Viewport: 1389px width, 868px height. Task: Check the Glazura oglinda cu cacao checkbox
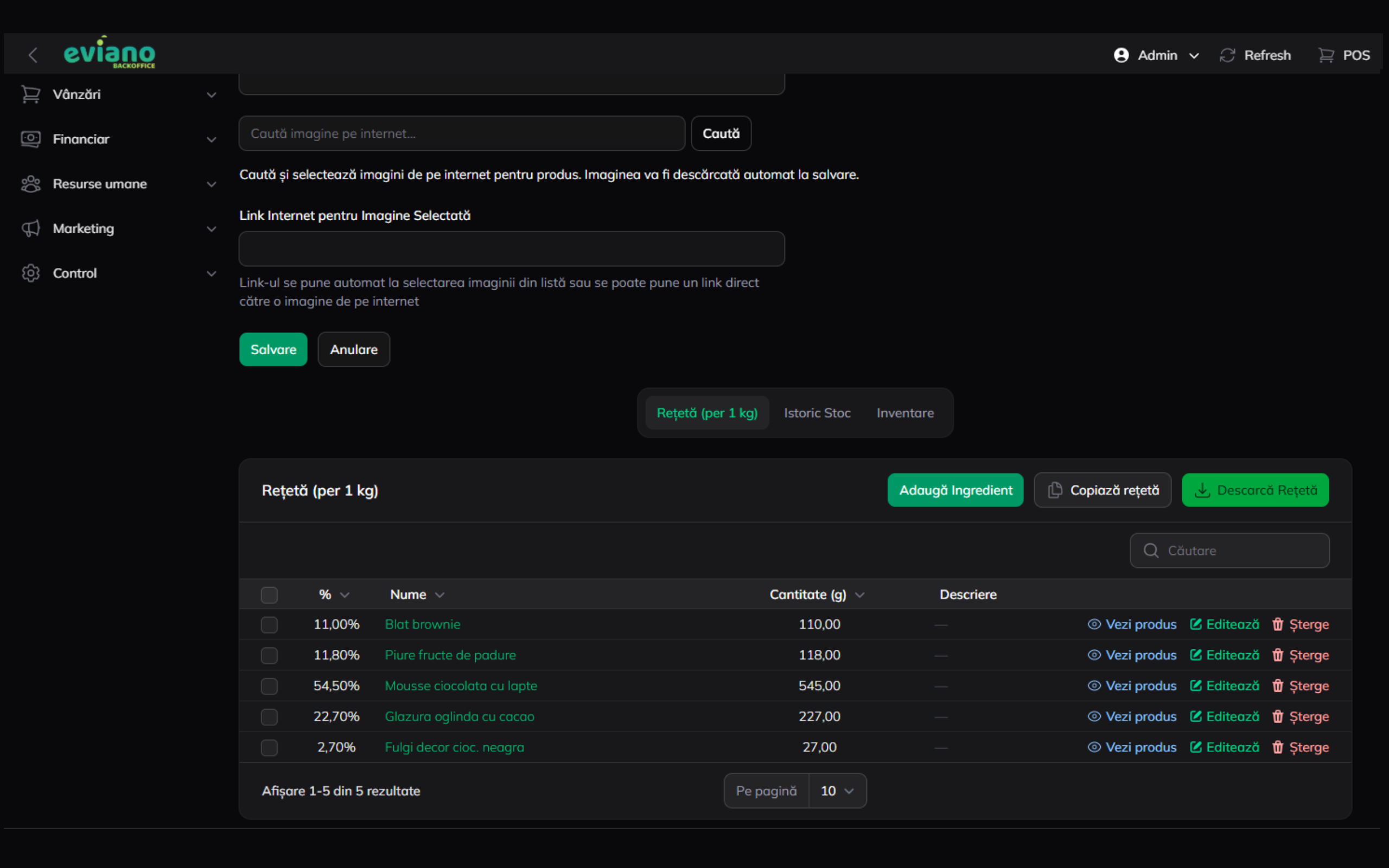coord(269,717)
